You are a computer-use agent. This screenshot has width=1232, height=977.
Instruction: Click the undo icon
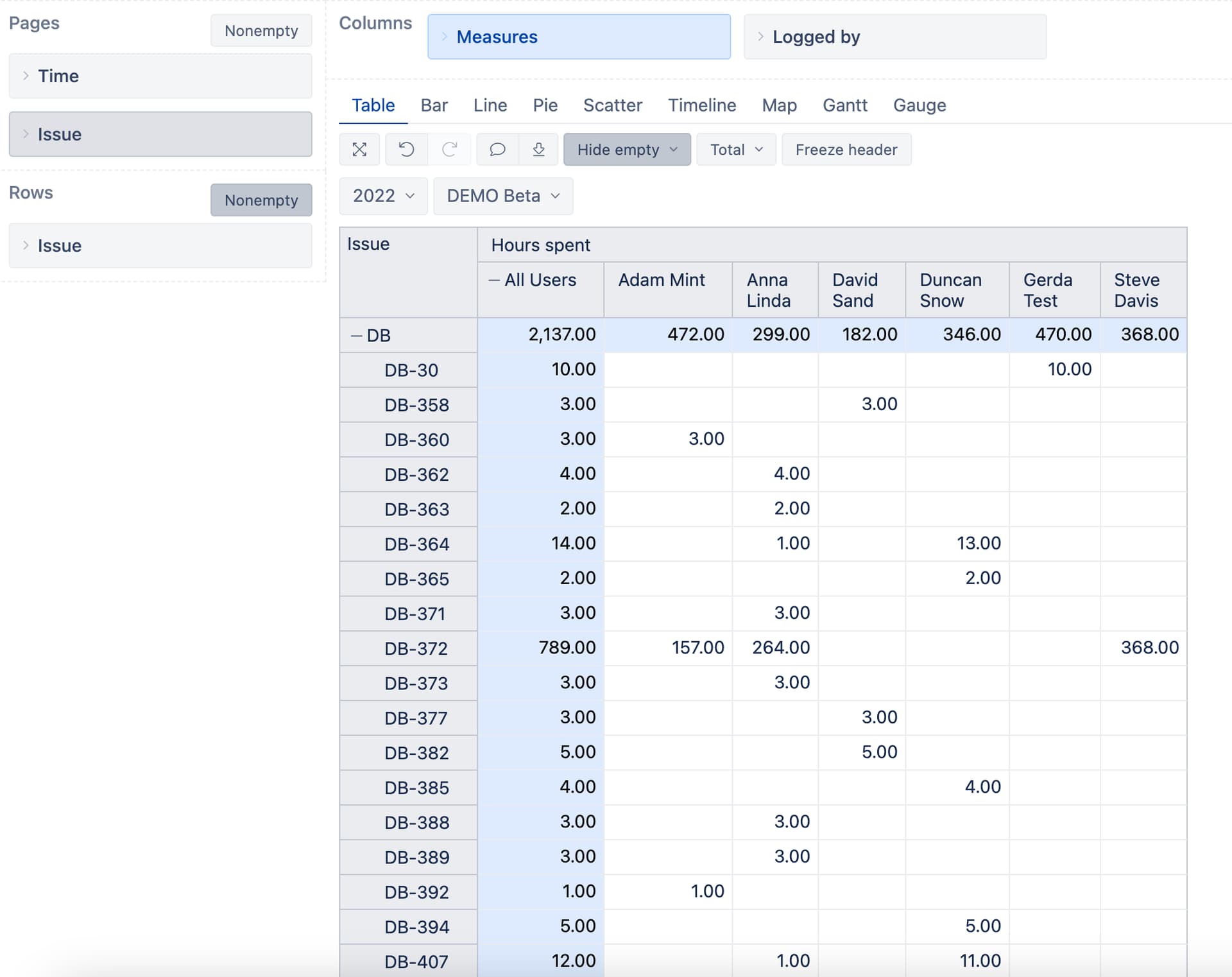pyautogui.click(x=406, y=149)
